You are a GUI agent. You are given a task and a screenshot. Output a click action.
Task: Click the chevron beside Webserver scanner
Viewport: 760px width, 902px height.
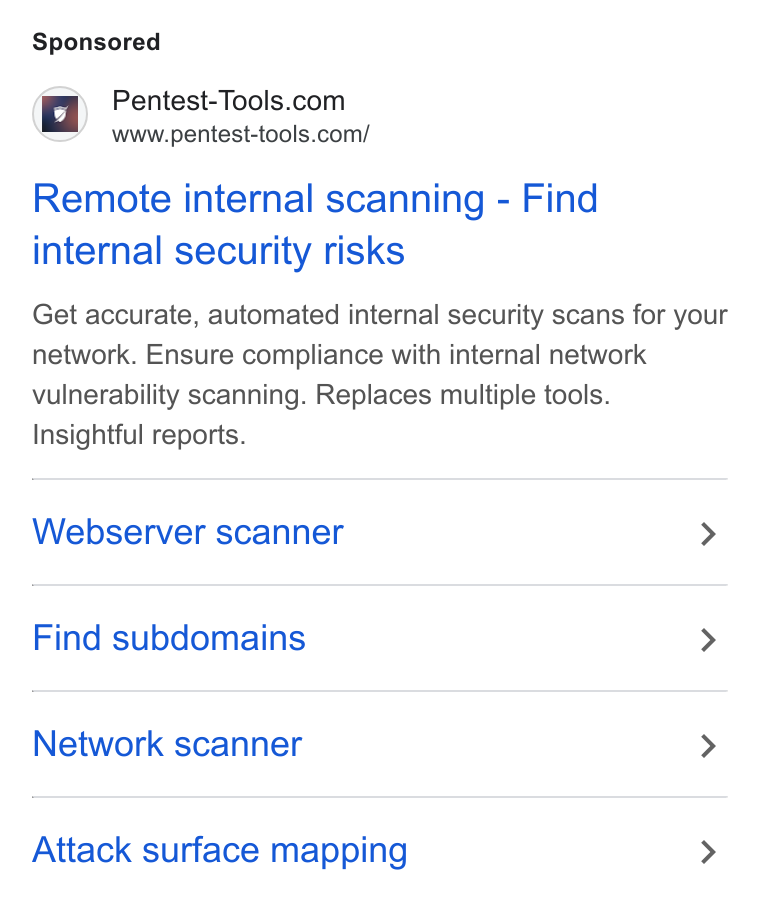[708, 534]
